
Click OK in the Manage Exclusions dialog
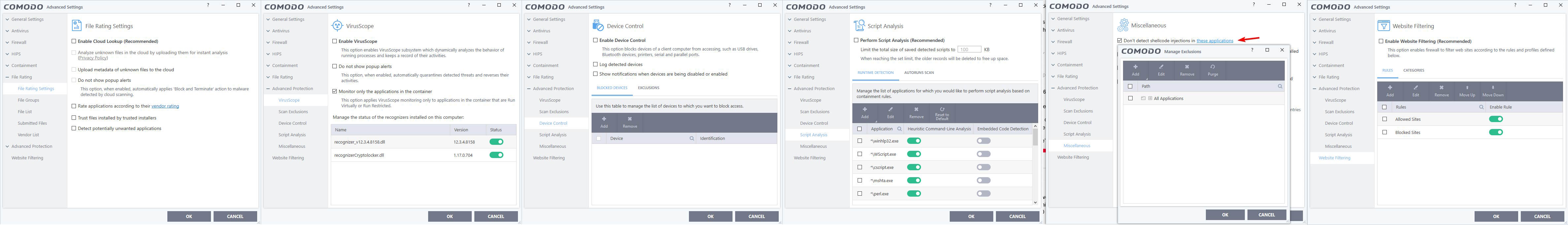click(x=1225, y=215)
